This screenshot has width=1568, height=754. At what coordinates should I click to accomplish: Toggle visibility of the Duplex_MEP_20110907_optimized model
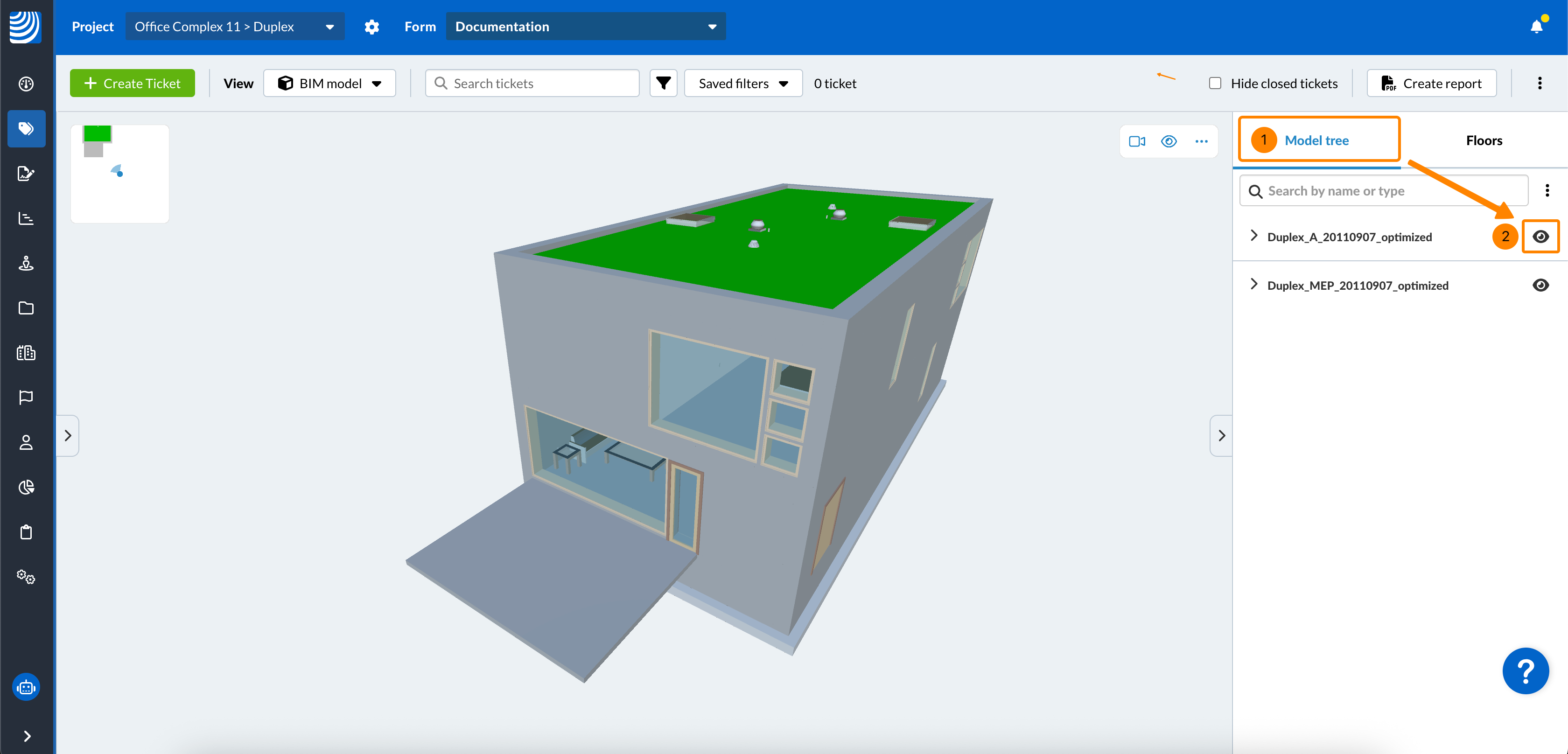point(1540,285)
